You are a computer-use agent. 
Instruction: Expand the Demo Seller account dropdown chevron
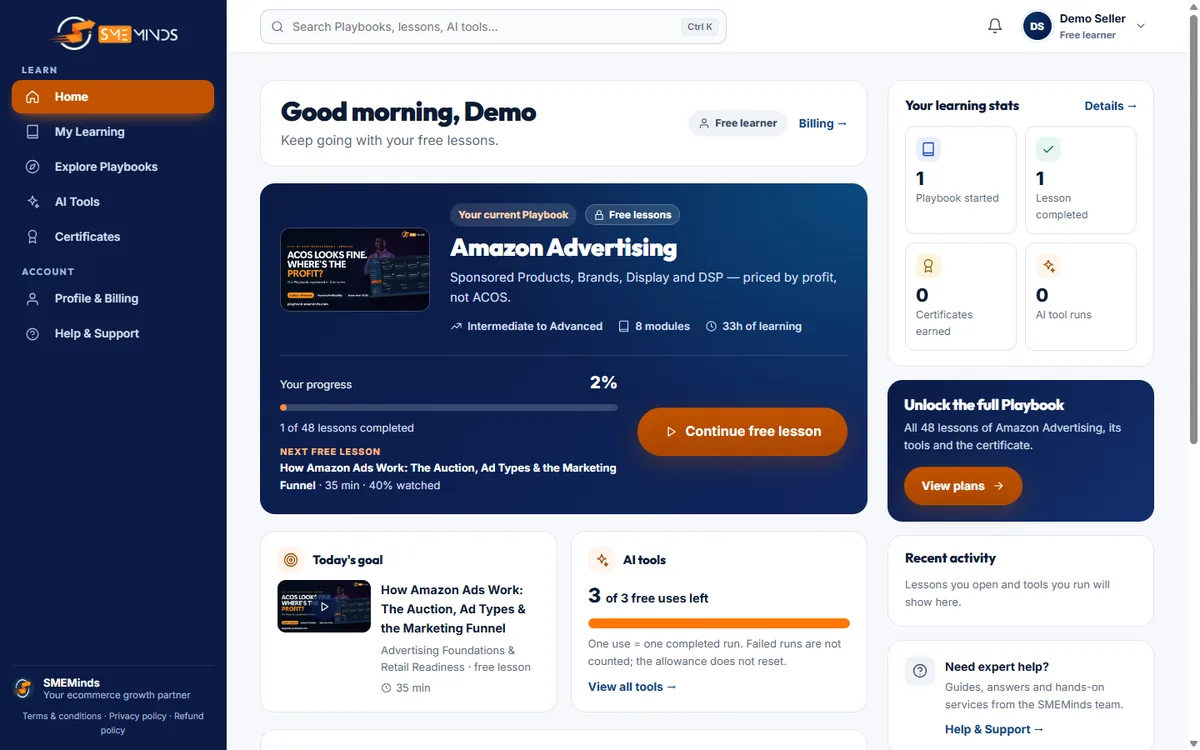click(1141, 27)
